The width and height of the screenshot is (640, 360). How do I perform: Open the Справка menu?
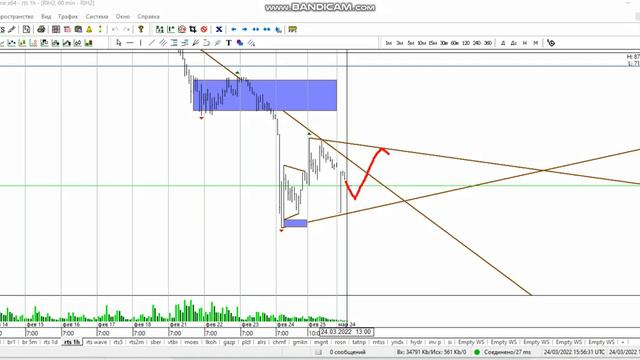coord(148,16)
